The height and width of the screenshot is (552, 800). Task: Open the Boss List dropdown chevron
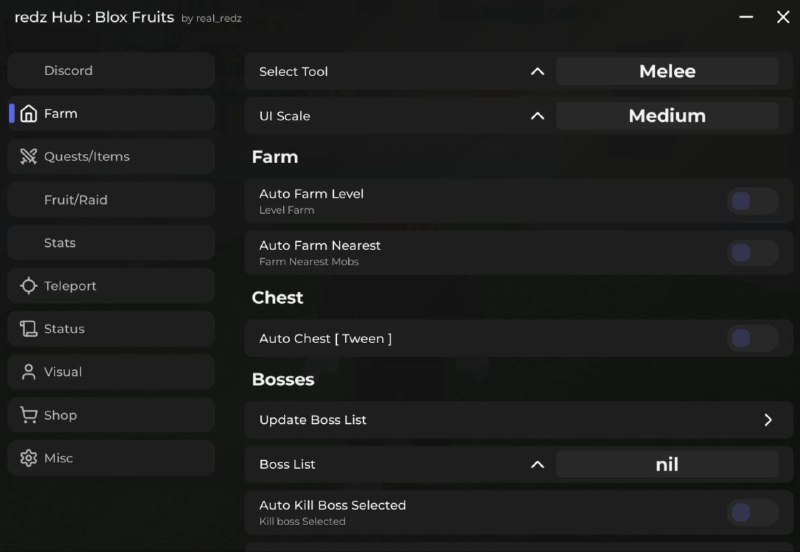(x=537, y=465)
